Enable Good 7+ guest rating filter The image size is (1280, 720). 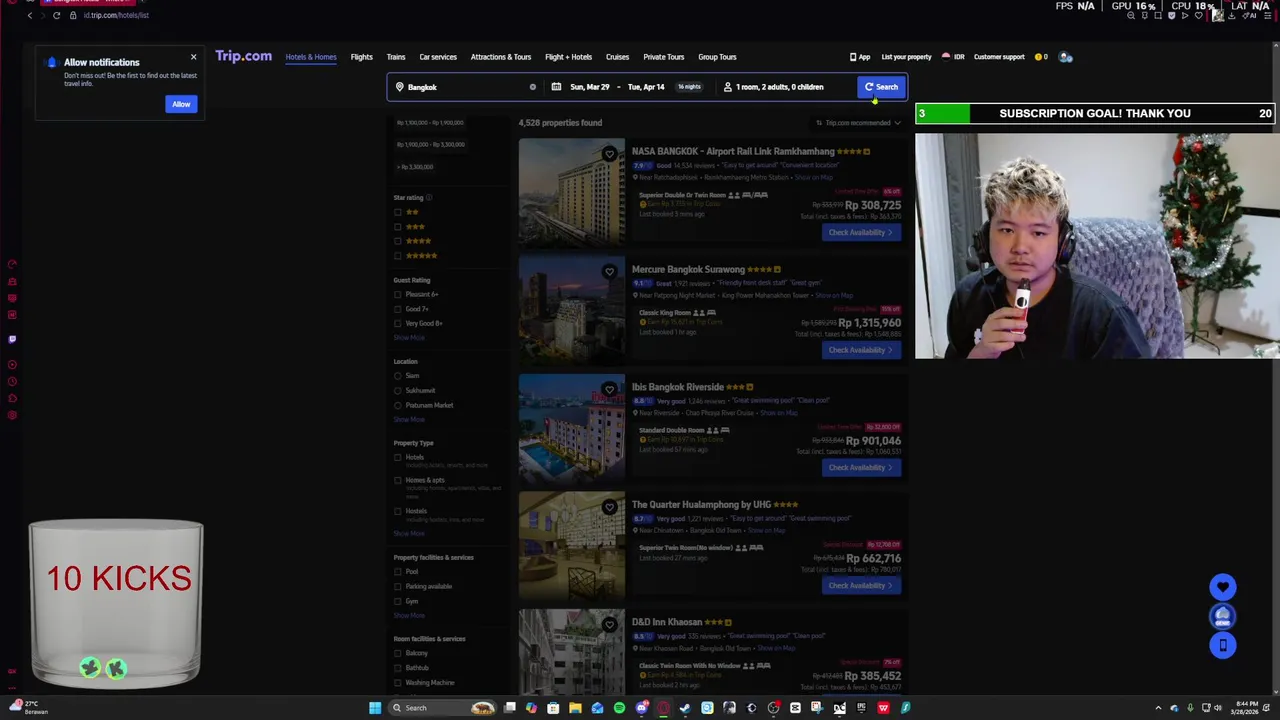(398, 309)
